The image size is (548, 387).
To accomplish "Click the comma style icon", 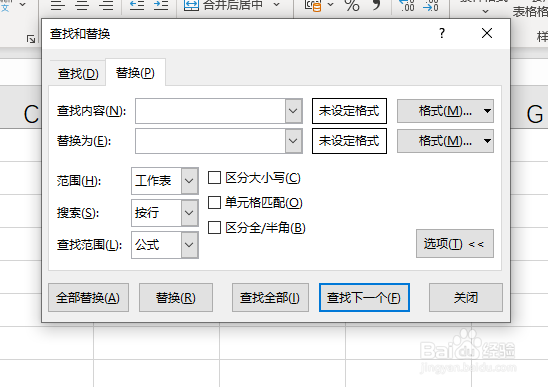I will point(376,5).
